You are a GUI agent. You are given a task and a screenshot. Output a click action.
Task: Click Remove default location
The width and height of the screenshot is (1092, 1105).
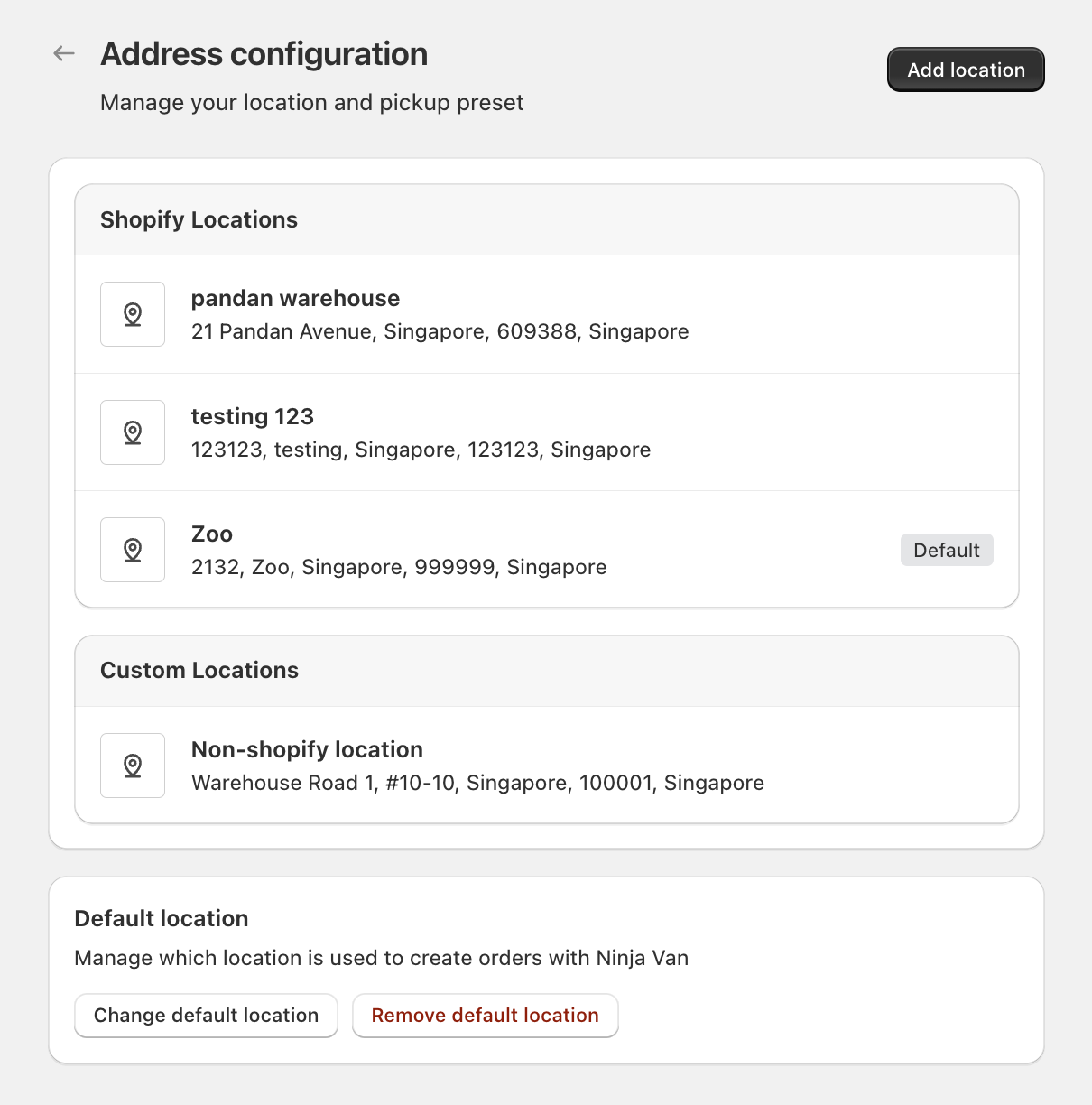click(485, 1016)
